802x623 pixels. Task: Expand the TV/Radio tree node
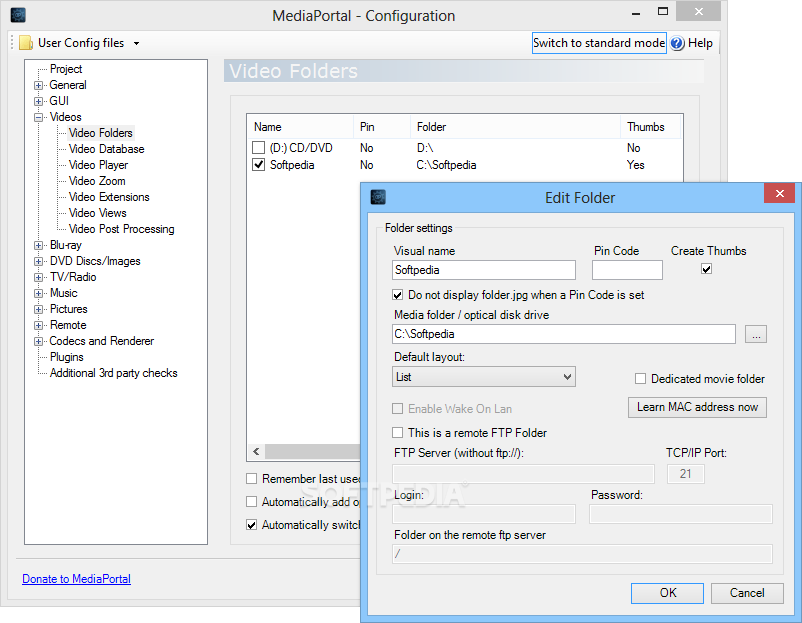click(x=38, y=277)
